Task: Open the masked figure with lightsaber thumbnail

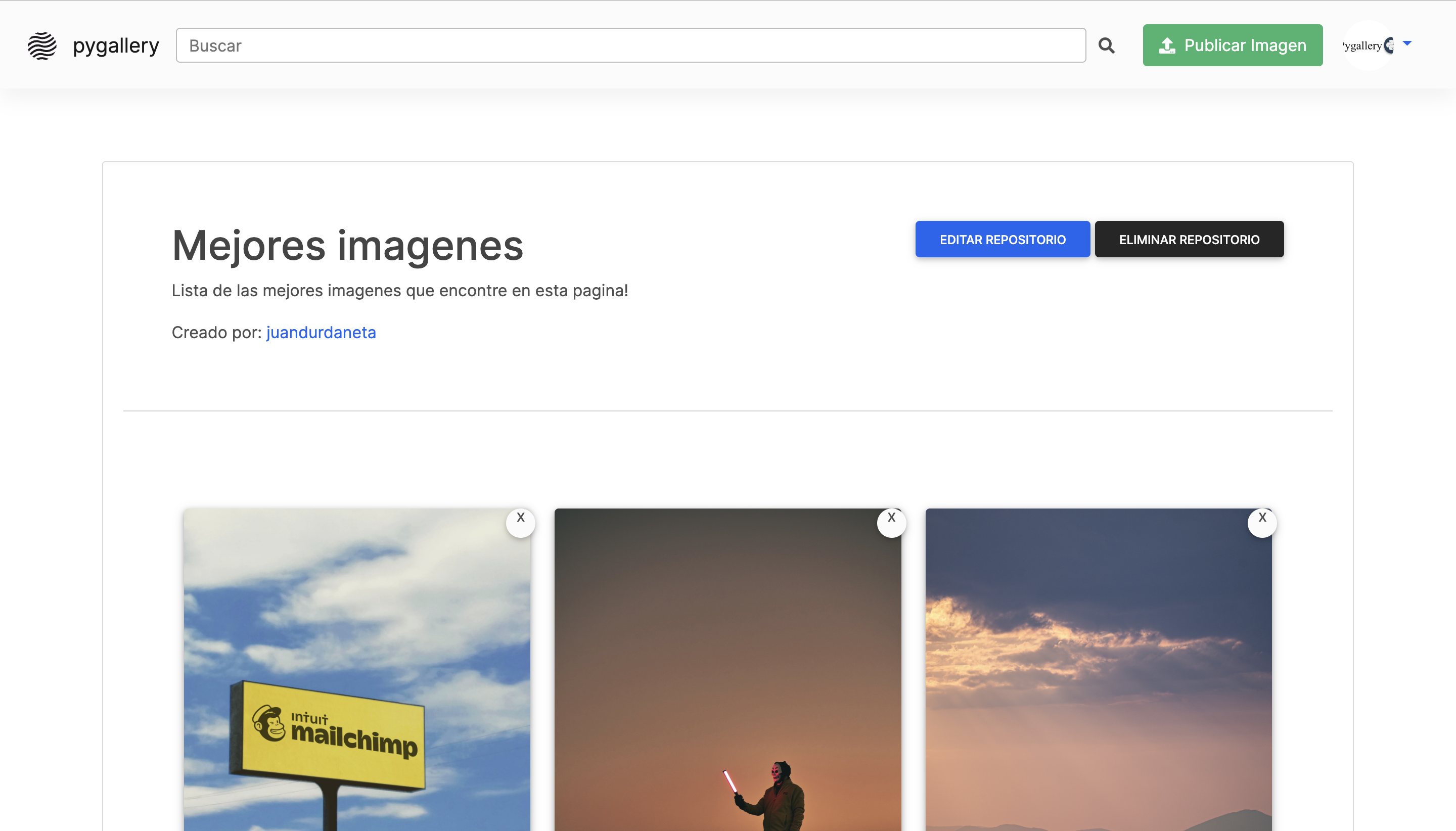Action: pyautogui.click(x=727, y=669)
